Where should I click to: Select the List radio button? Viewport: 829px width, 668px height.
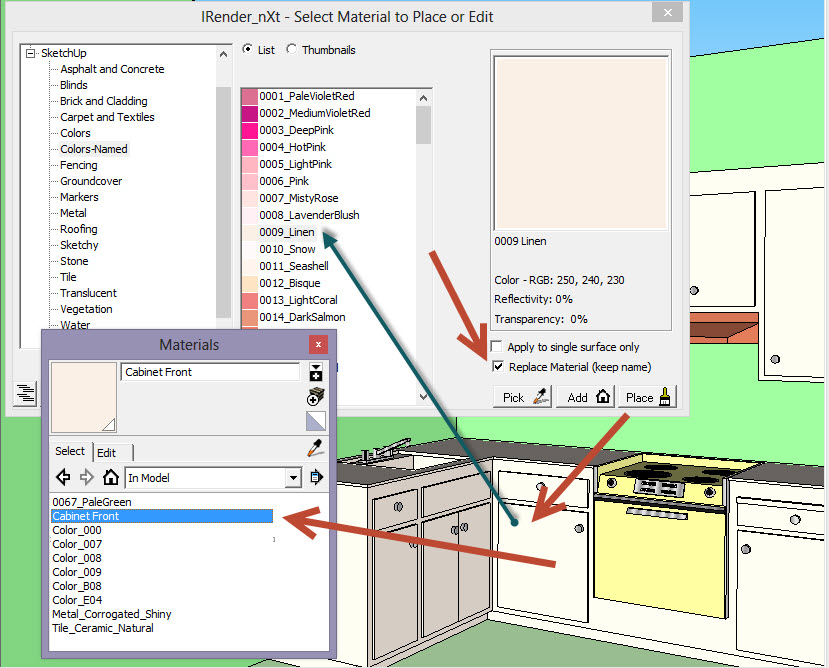click(x=250, y=49)
